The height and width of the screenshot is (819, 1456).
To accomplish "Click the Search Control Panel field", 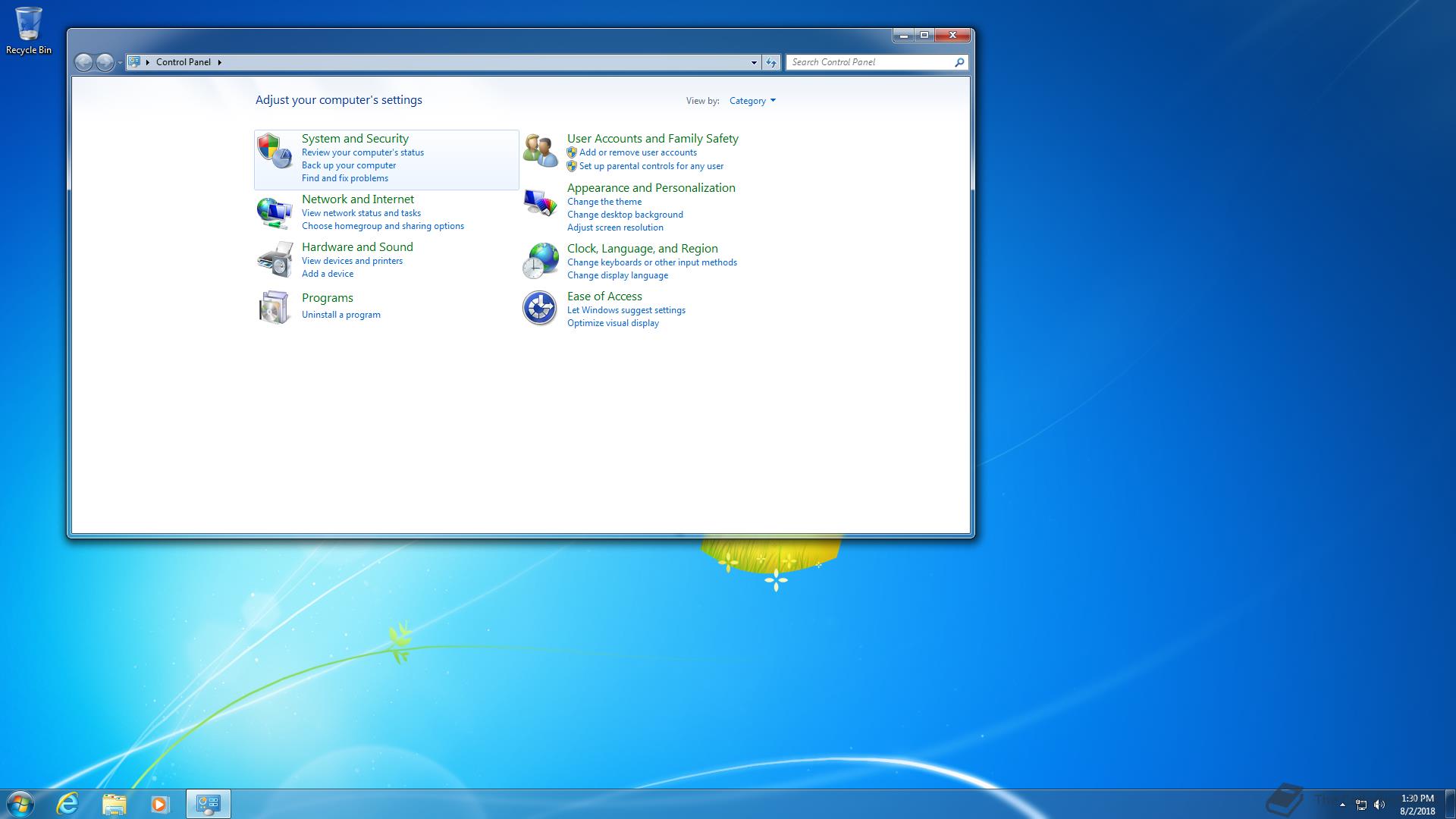I will 870,62.
